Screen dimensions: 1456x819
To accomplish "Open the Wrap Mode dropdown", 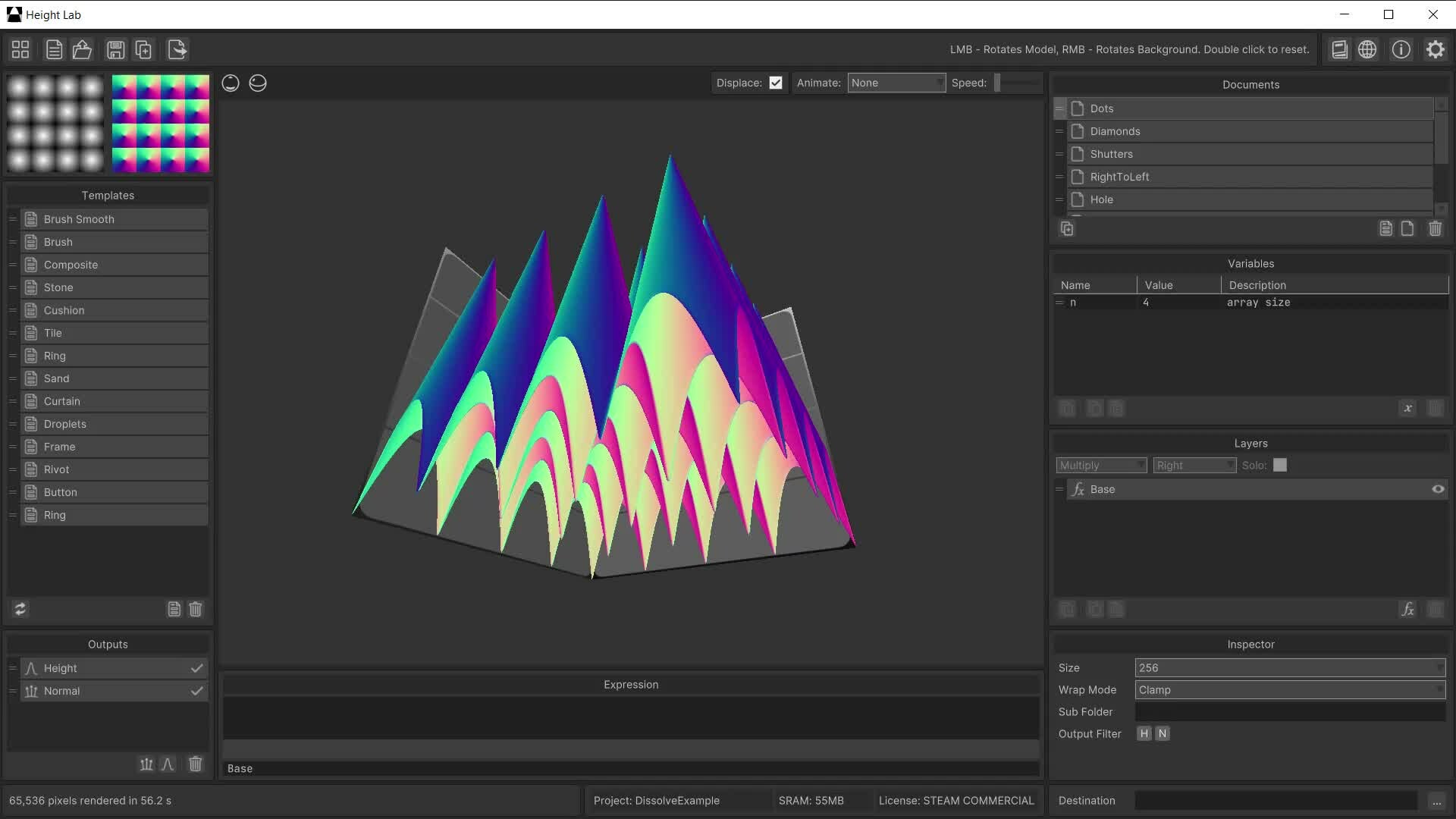I will pyautogui.click(x=1289, y=690).
